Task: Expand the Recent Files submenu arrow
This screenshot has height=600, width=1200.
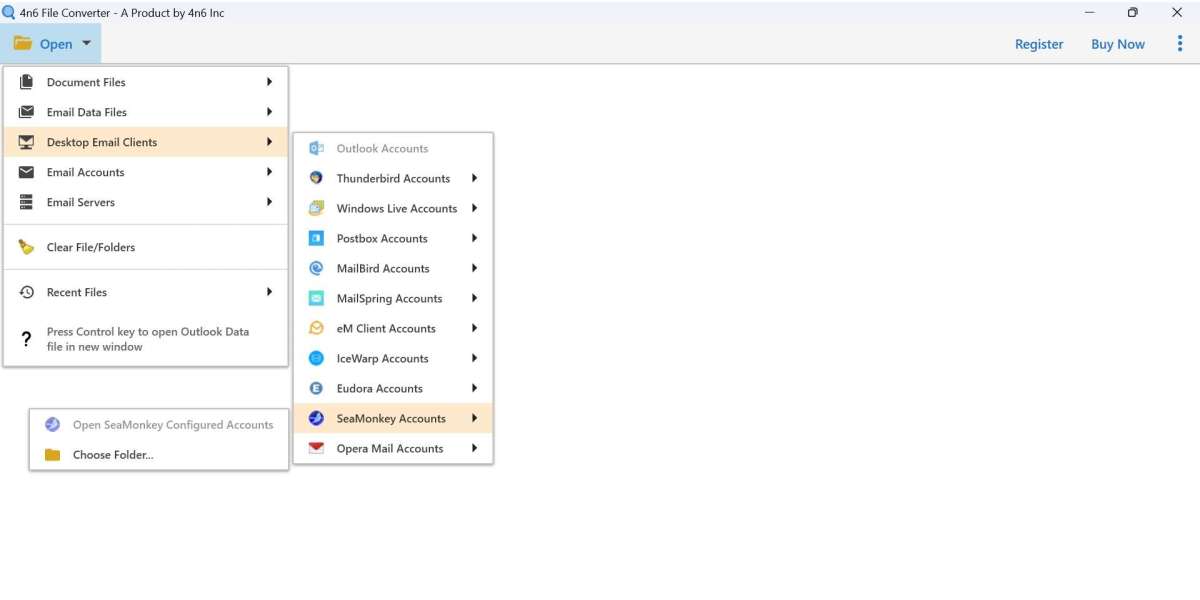Action: (x=270, y=292)
